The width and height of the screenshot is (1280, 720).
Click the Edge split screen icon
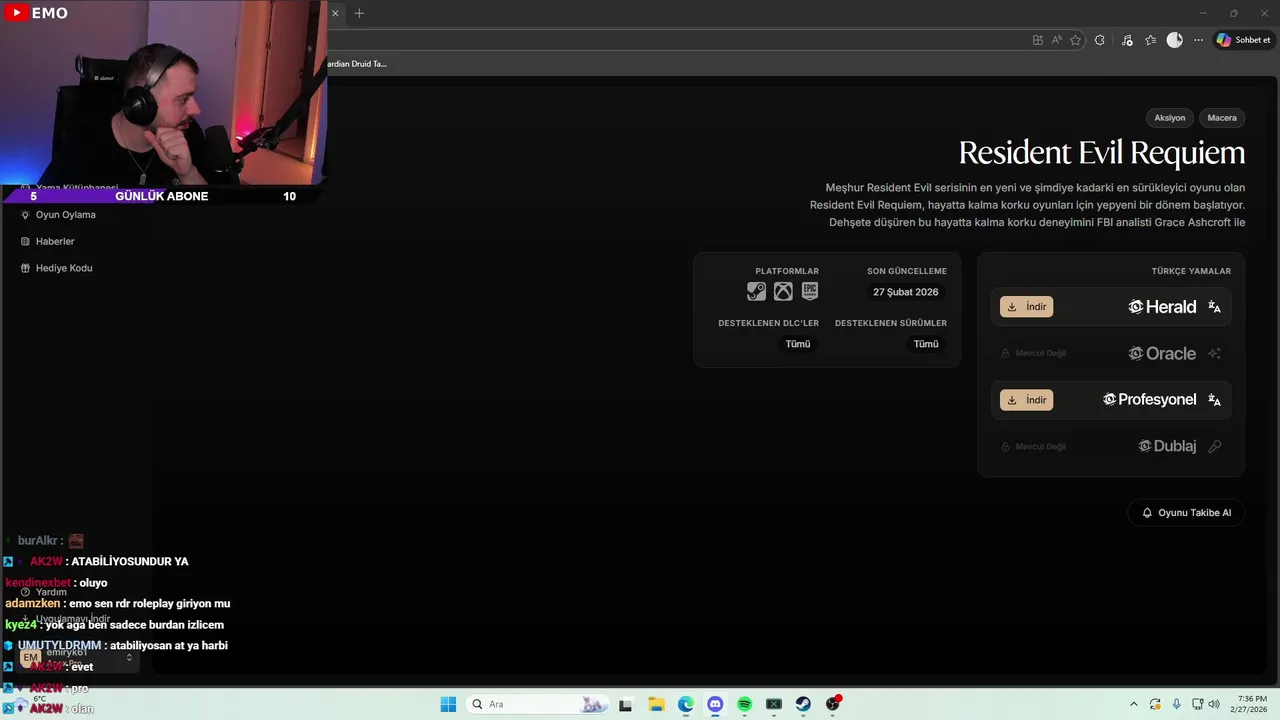click(x=1038, y=40)
